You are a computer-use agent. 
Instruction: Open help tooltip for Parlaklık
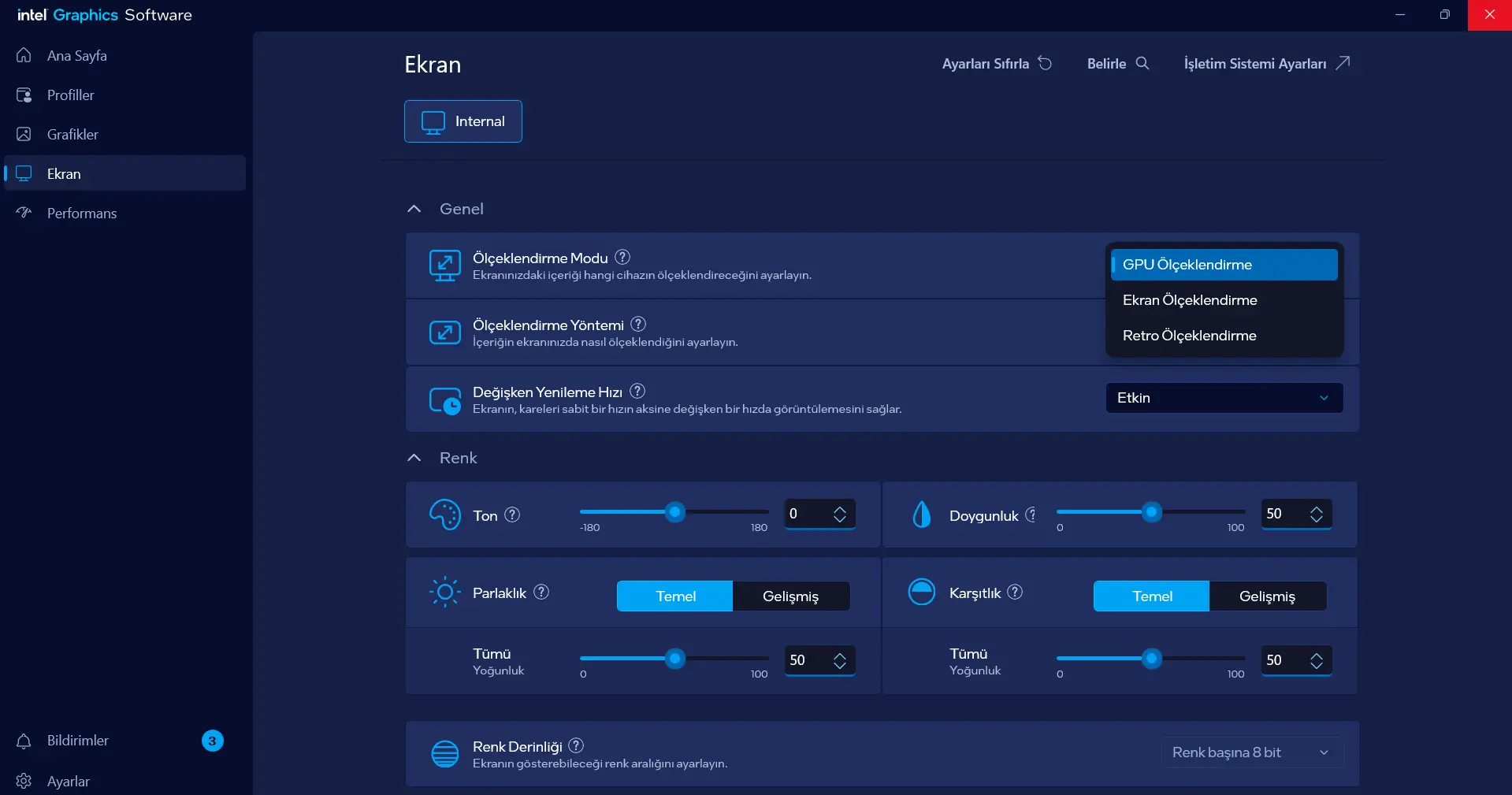pyautogui.click(x=541, y=592)
